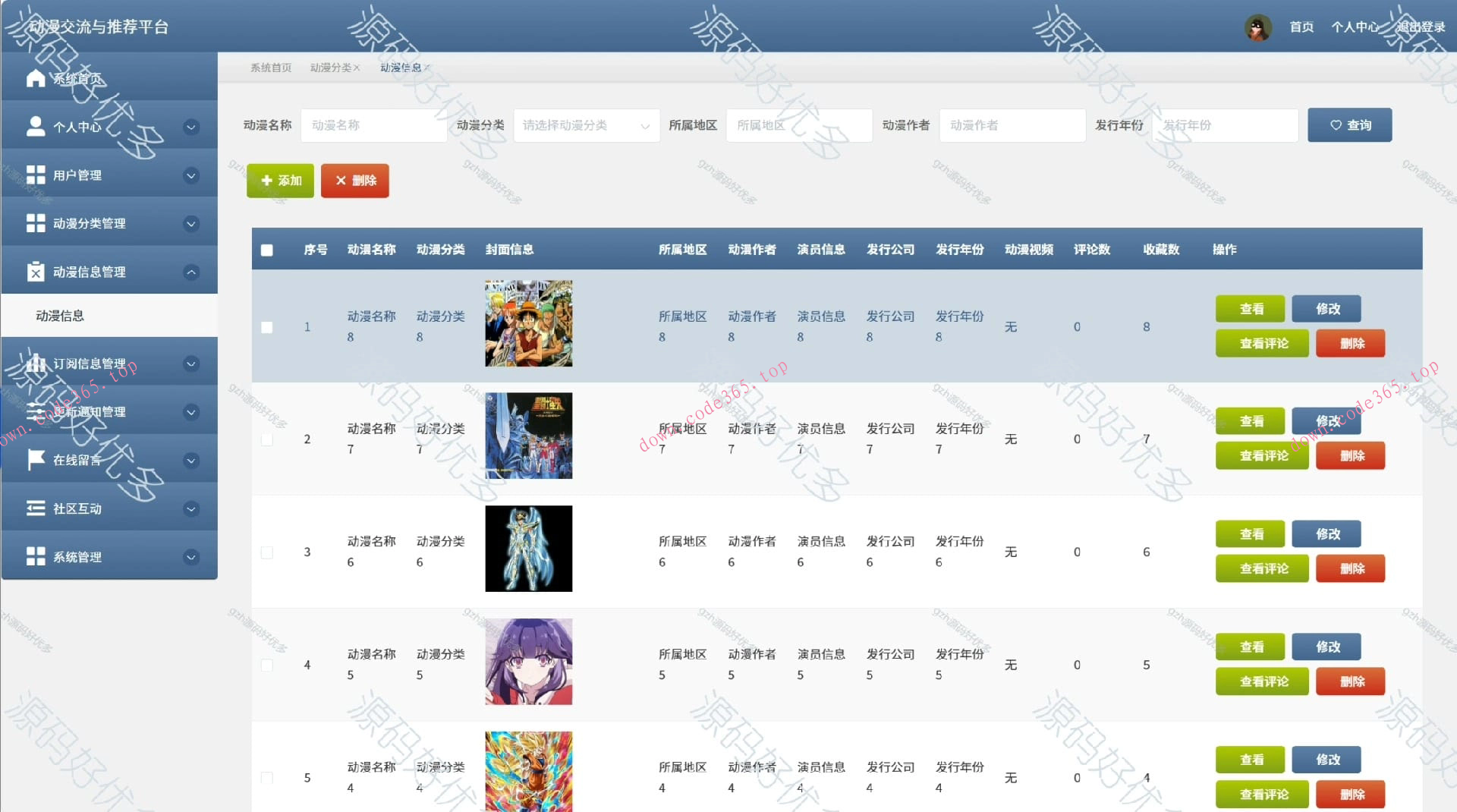Select the 社区互动 sidebar icon

pyautogui.click(x=35, y=508)
